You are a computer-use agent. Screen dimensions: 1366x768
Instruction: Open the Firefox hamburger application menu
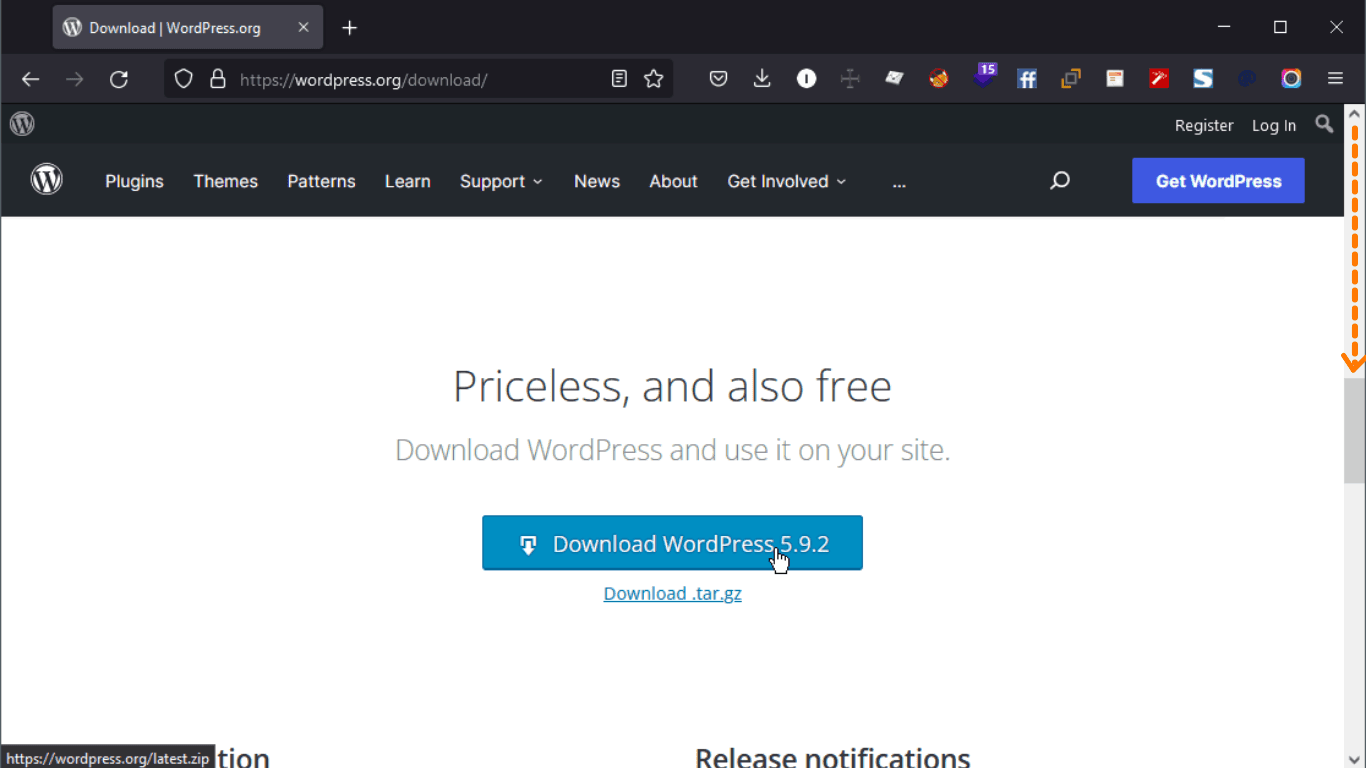(x=1335, y=79)
